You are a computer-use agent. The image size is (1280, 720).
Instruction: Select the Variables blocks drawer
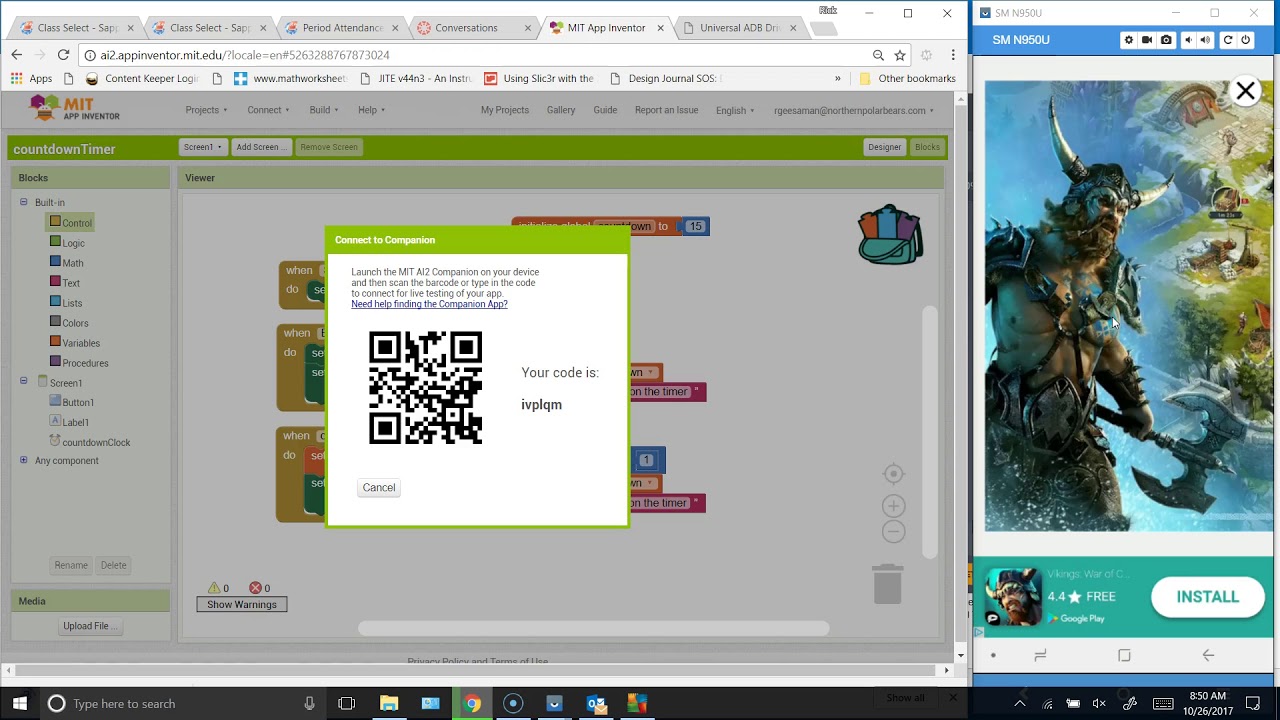(x=75, y=343)
